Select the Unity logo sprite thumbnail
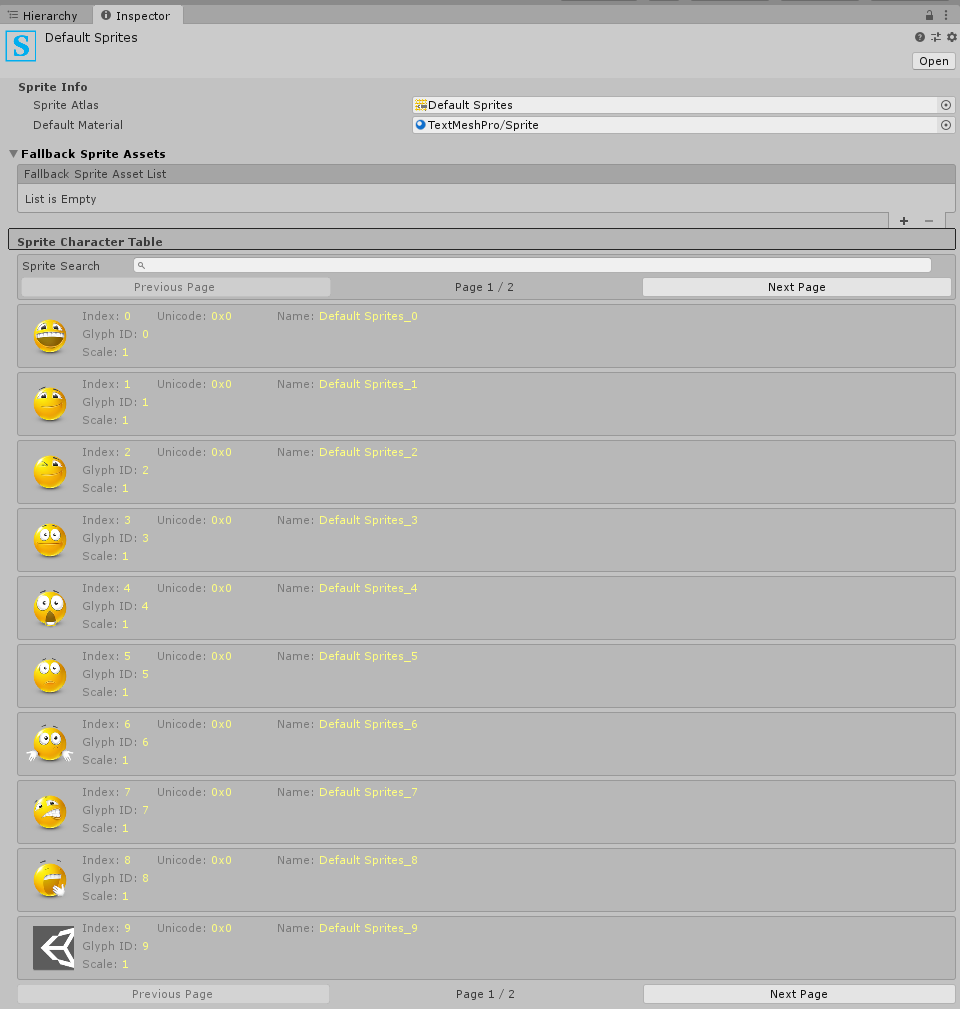Viewport: 960px width, 1009px height. pyautogui.click(x=53, y=947)
